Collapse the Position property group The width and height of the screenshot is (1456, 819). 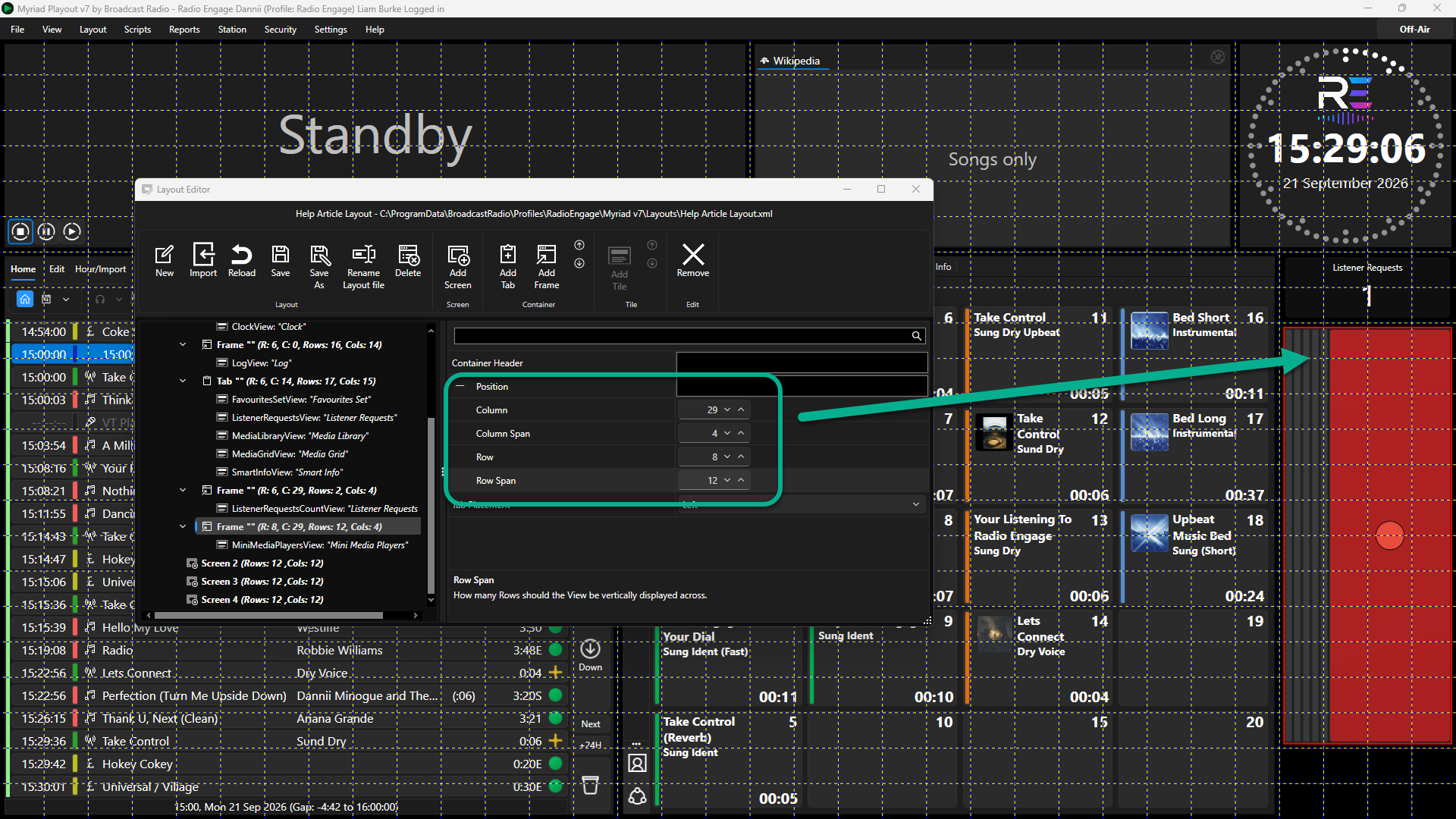point(460,387)
